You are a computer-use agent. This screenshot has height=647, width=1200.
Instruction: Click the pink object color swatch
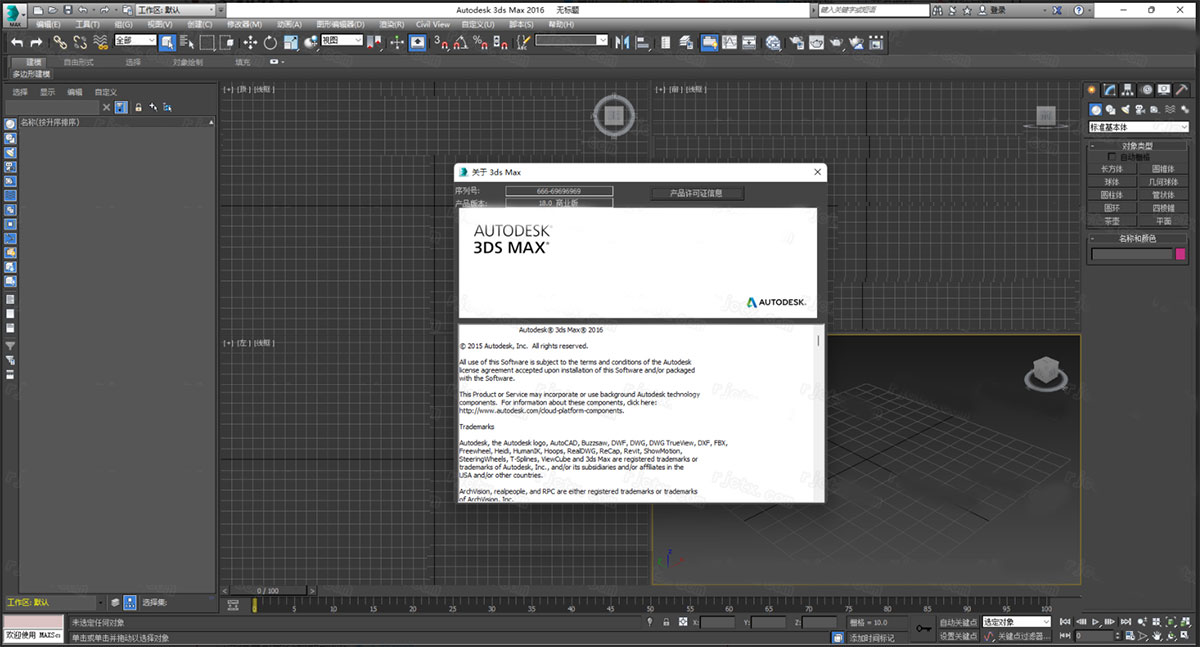[x=1181, y=254]
